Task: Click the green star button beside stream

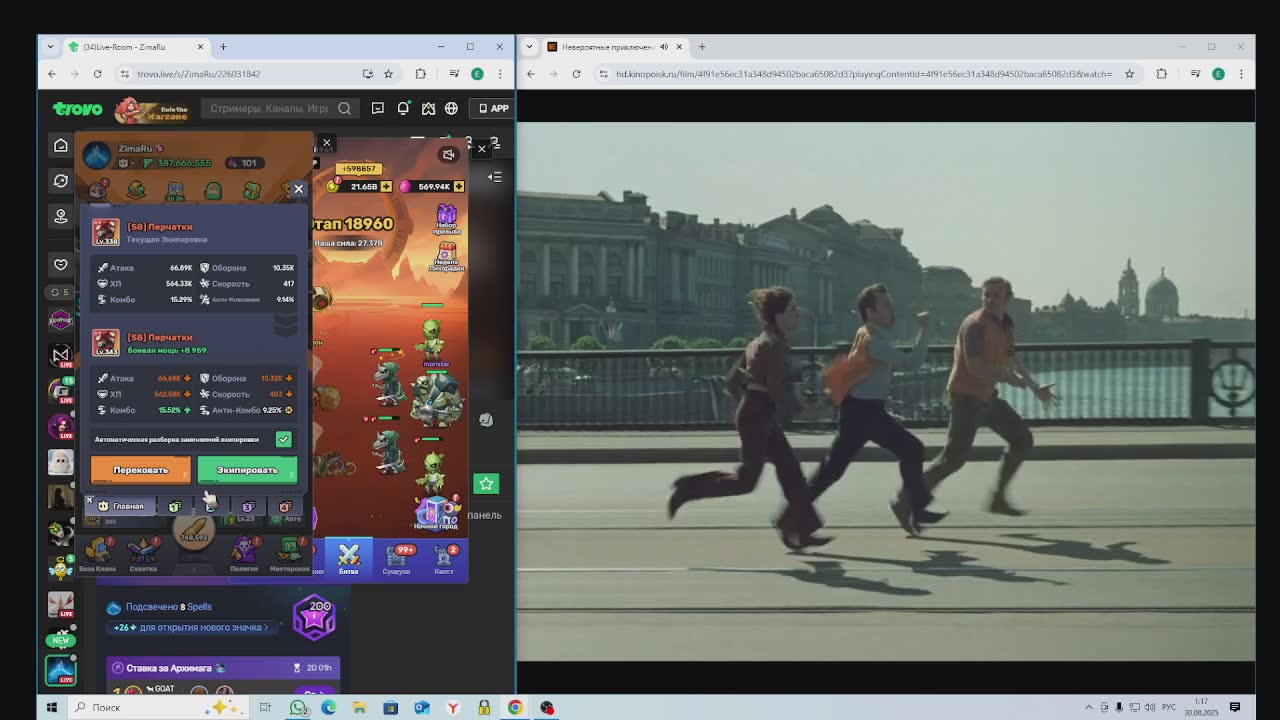Action: (x=486, y=484)
